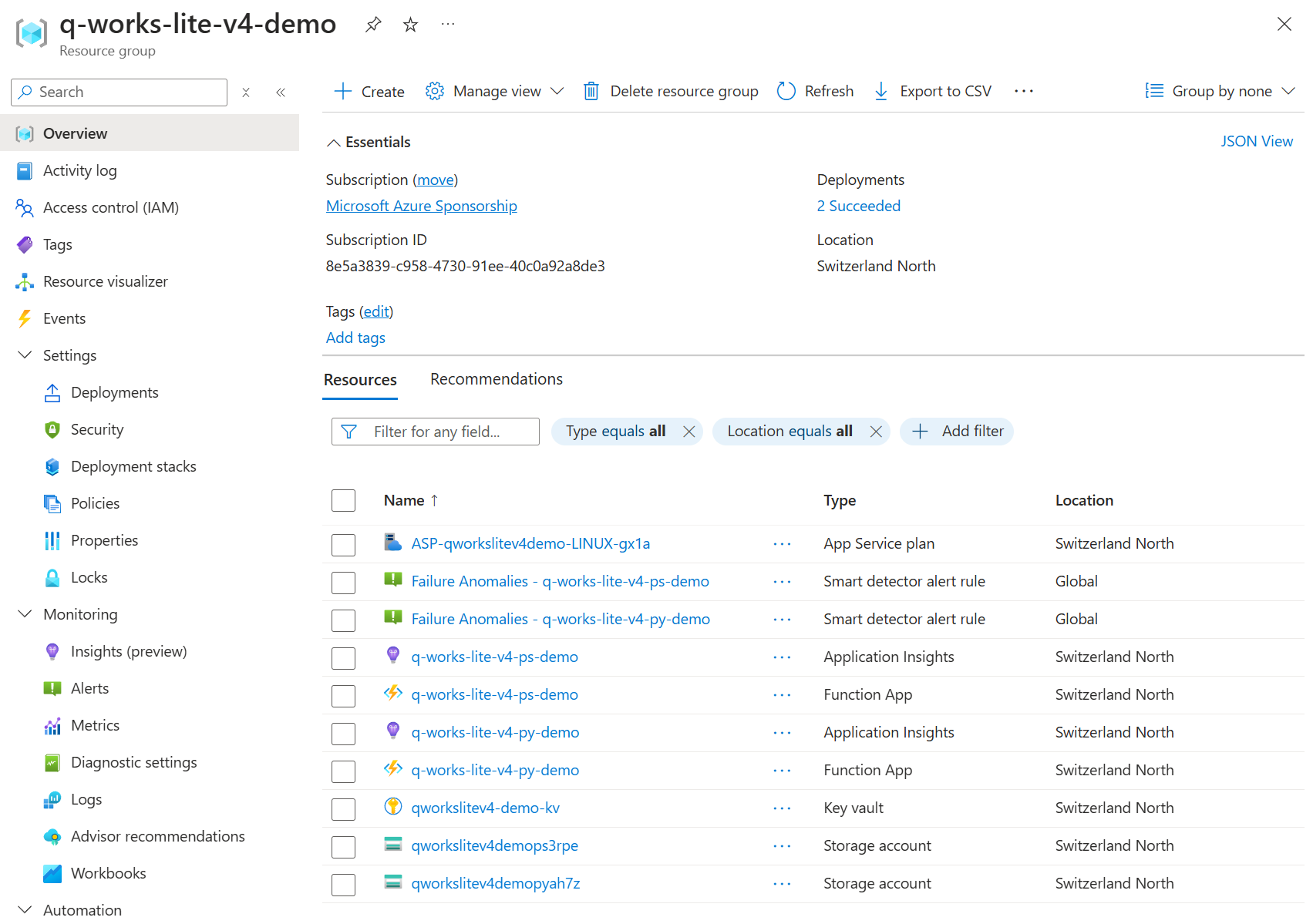Focus the sidebar Search field
Image resolution: width=1313 pixels, height=924 pixels.
pos(120,92)
